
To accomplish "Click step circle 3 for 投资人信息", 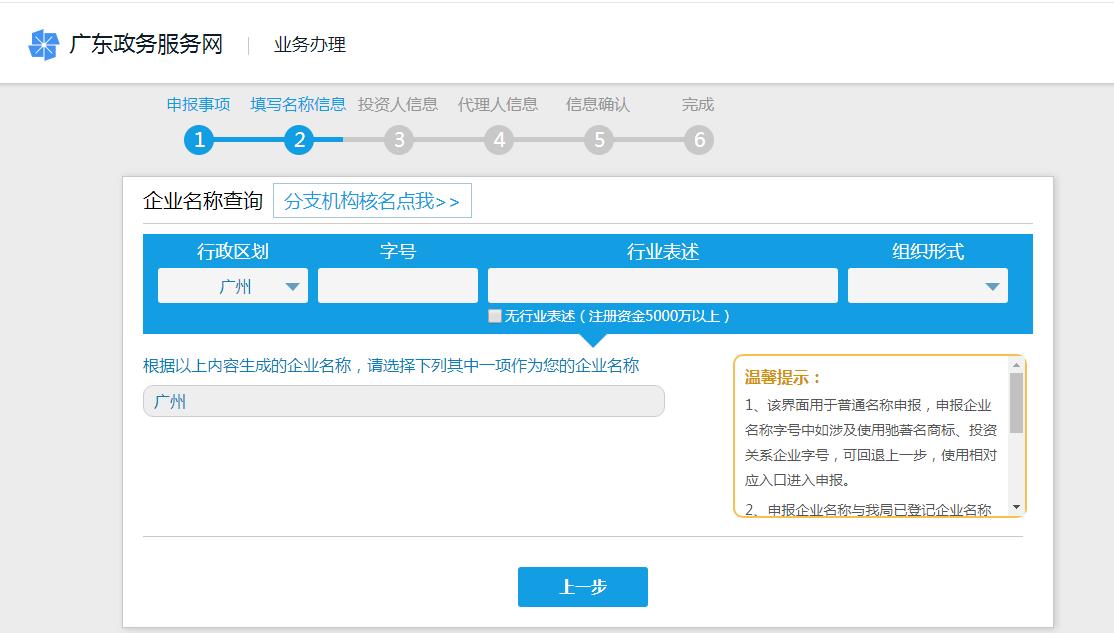I will click(399, 140).
